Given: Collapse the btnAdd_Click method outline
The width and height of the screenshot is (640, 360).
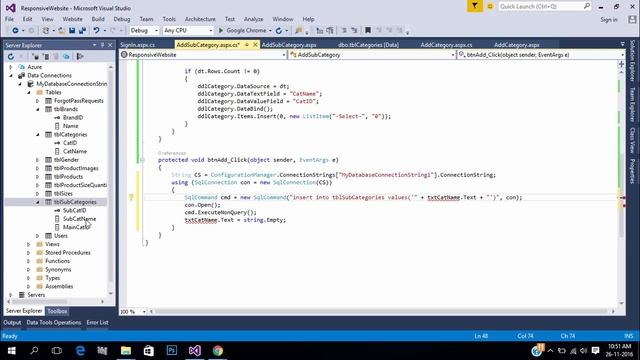Looking at the screenshot, I should point(142,160).
